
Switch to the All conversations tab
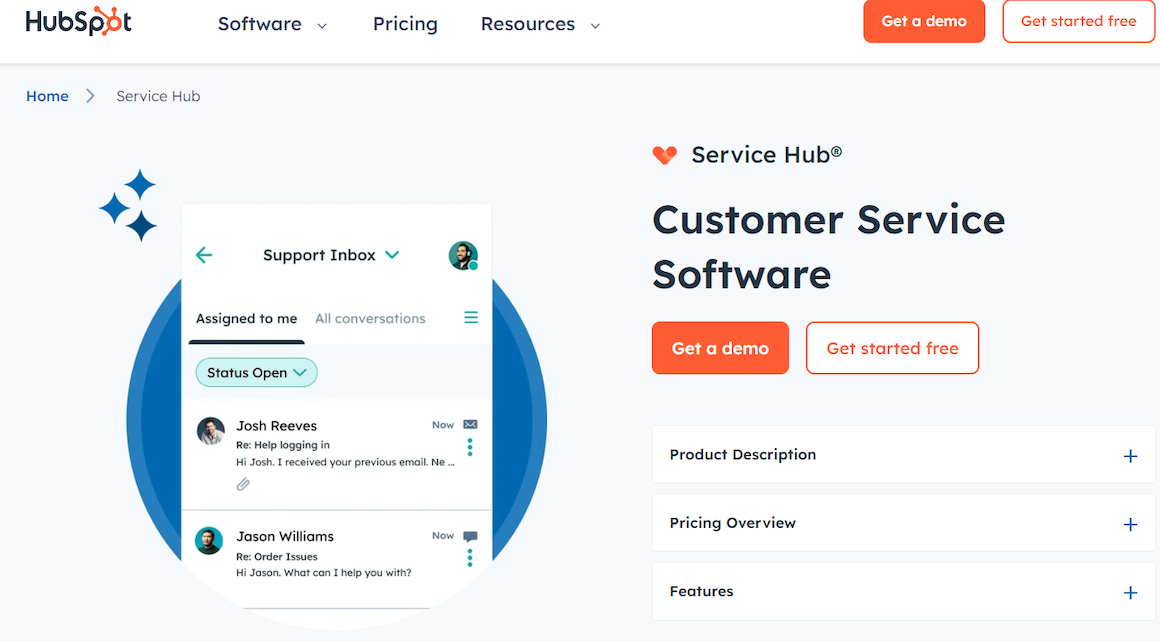click(370, 318)
